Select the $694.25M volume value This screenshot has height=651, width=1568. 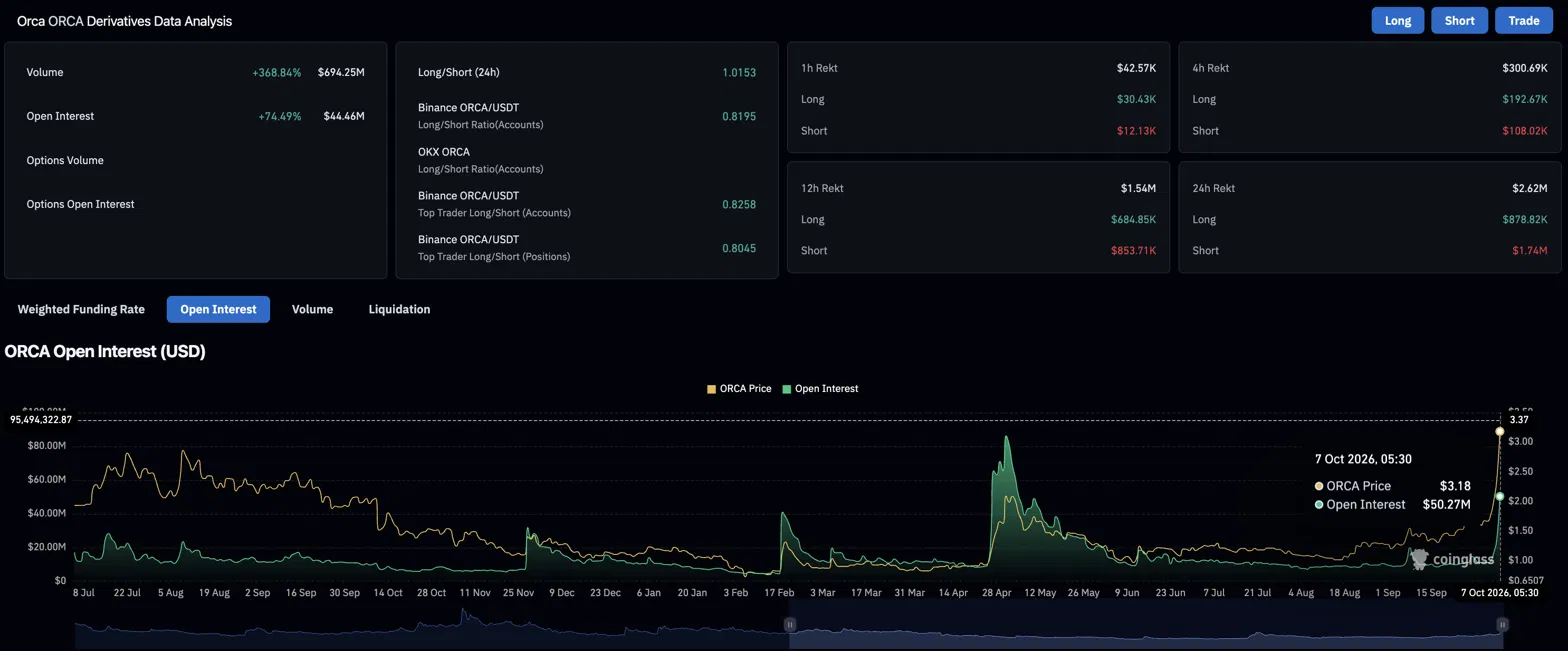341,73
